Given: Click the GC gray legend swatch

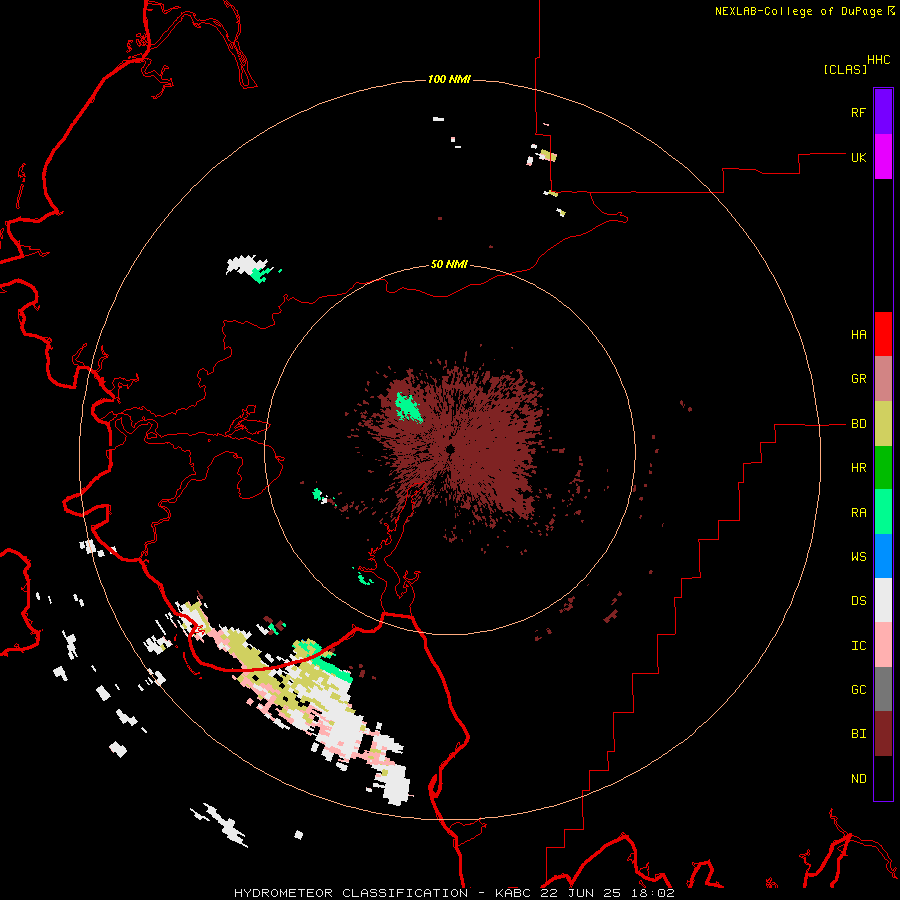Looking at the screenshot, I should coord(883,689).
